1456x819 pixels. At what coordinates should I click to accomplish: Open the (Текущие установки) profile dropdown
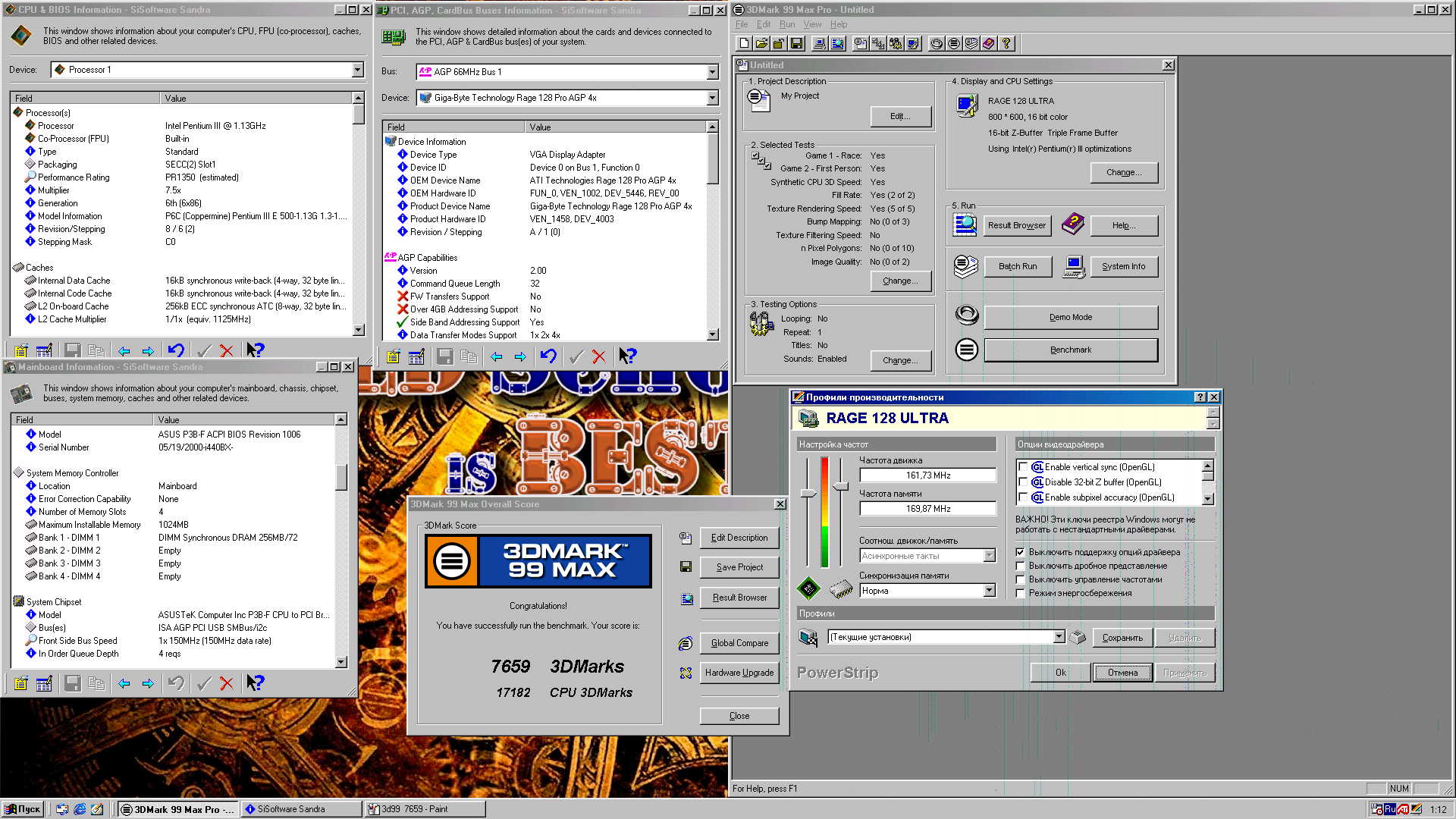[1059, 637]
